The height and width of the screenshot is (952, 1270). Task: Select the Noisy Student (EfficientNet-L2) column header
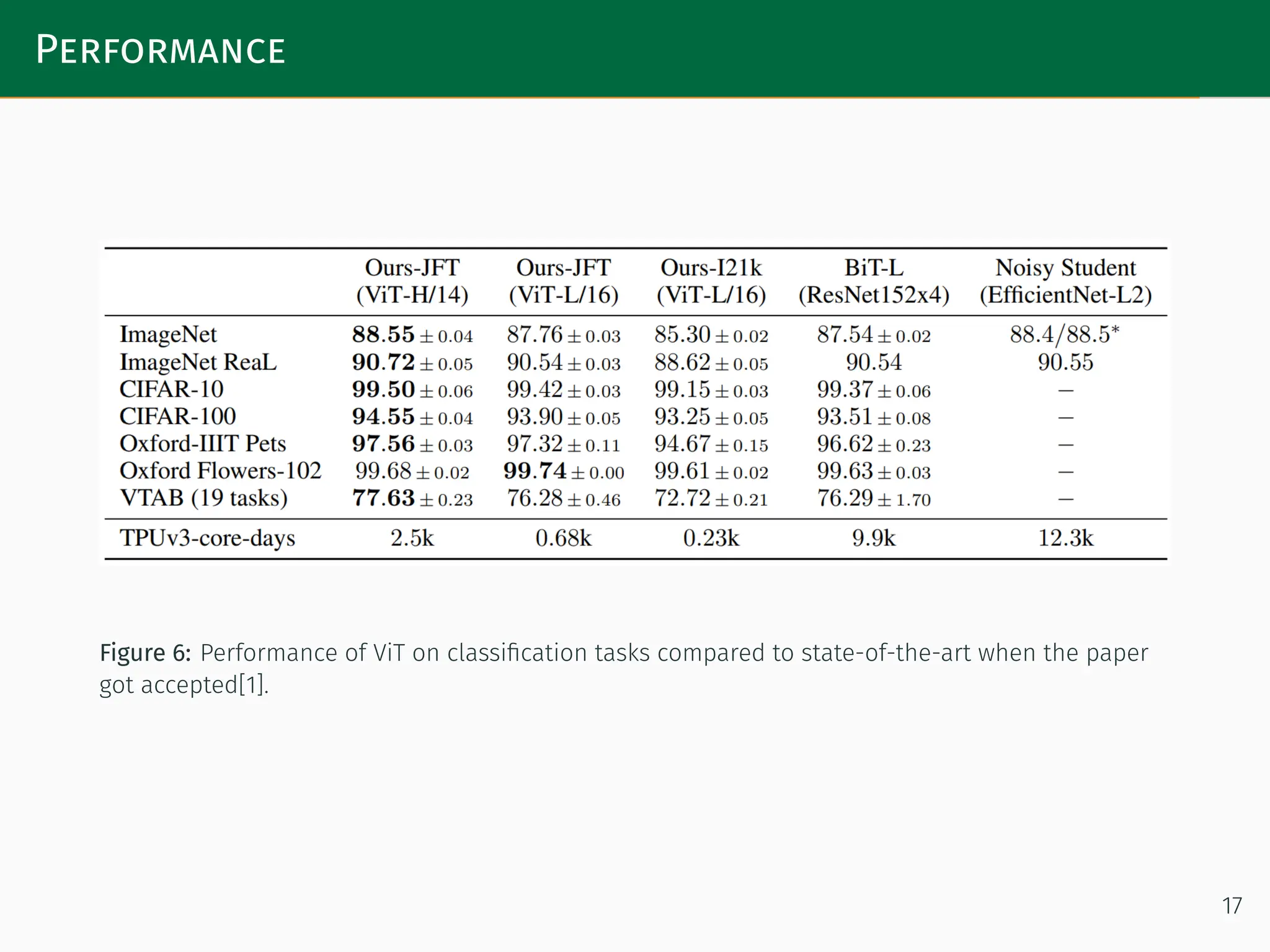(x=1065, y=281)
